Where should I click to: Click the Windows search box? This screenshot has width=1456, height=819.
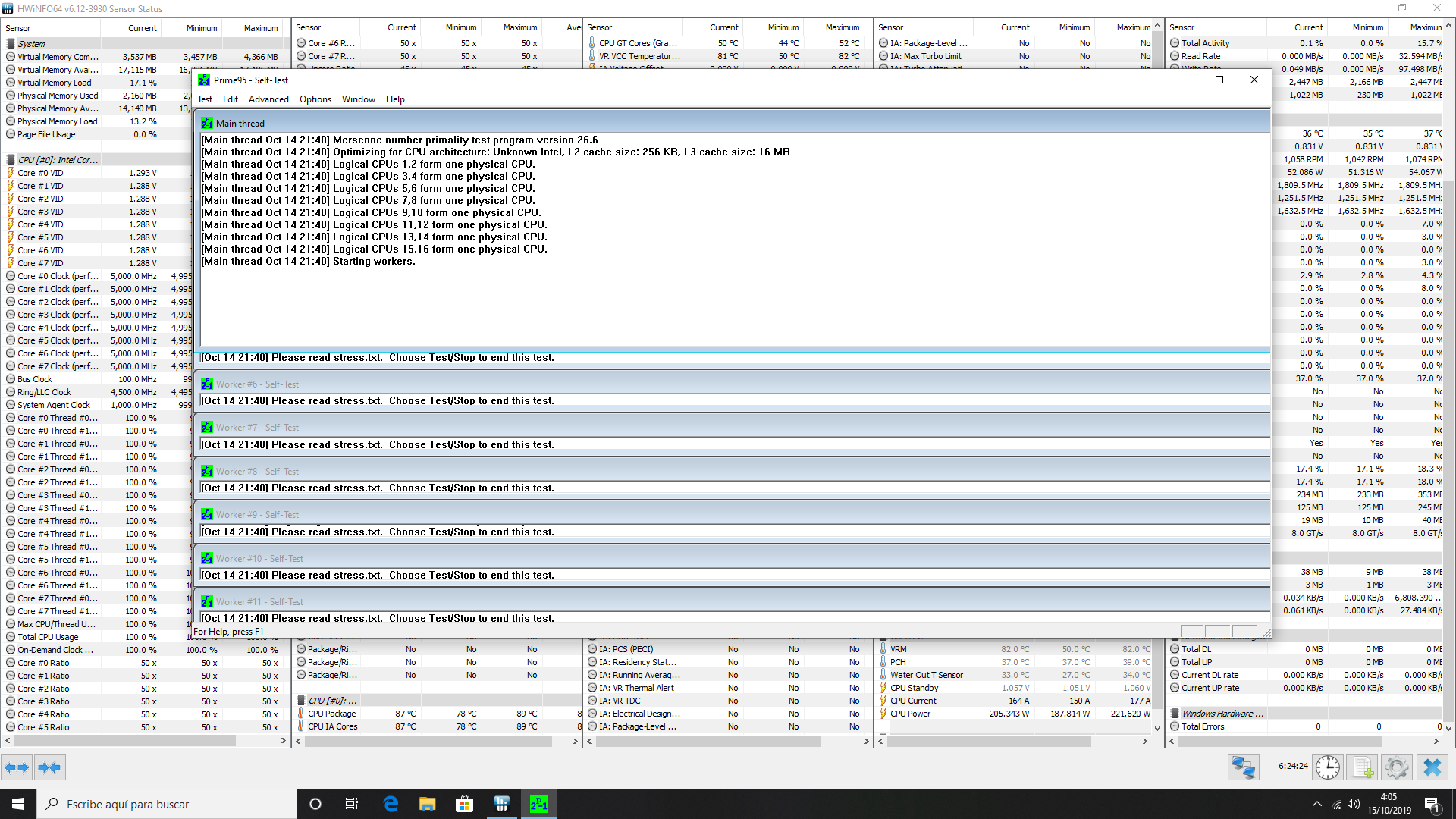pos(167,804)
